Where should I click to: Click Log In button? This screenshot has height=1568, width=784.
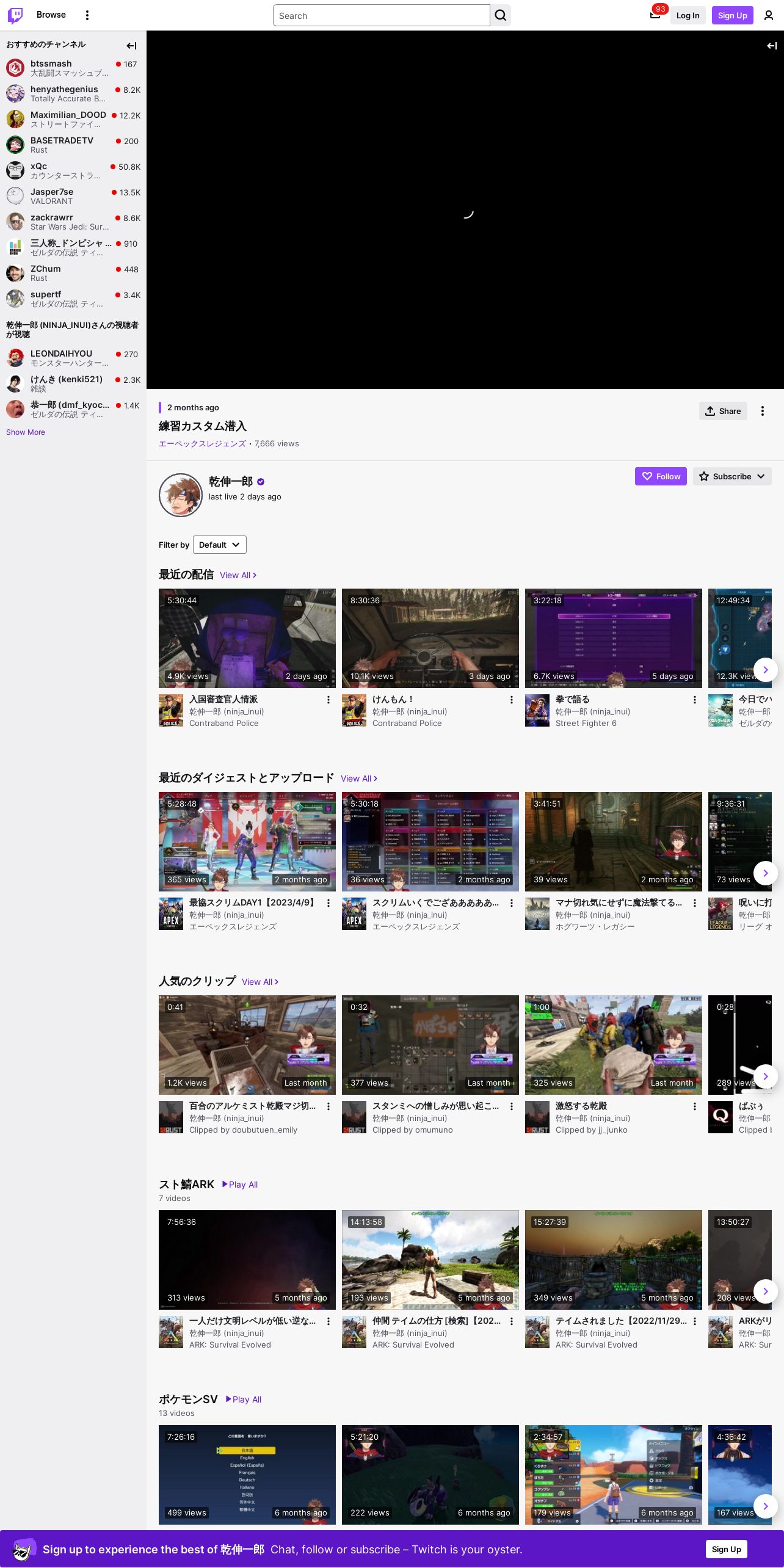tap(688, 15)
